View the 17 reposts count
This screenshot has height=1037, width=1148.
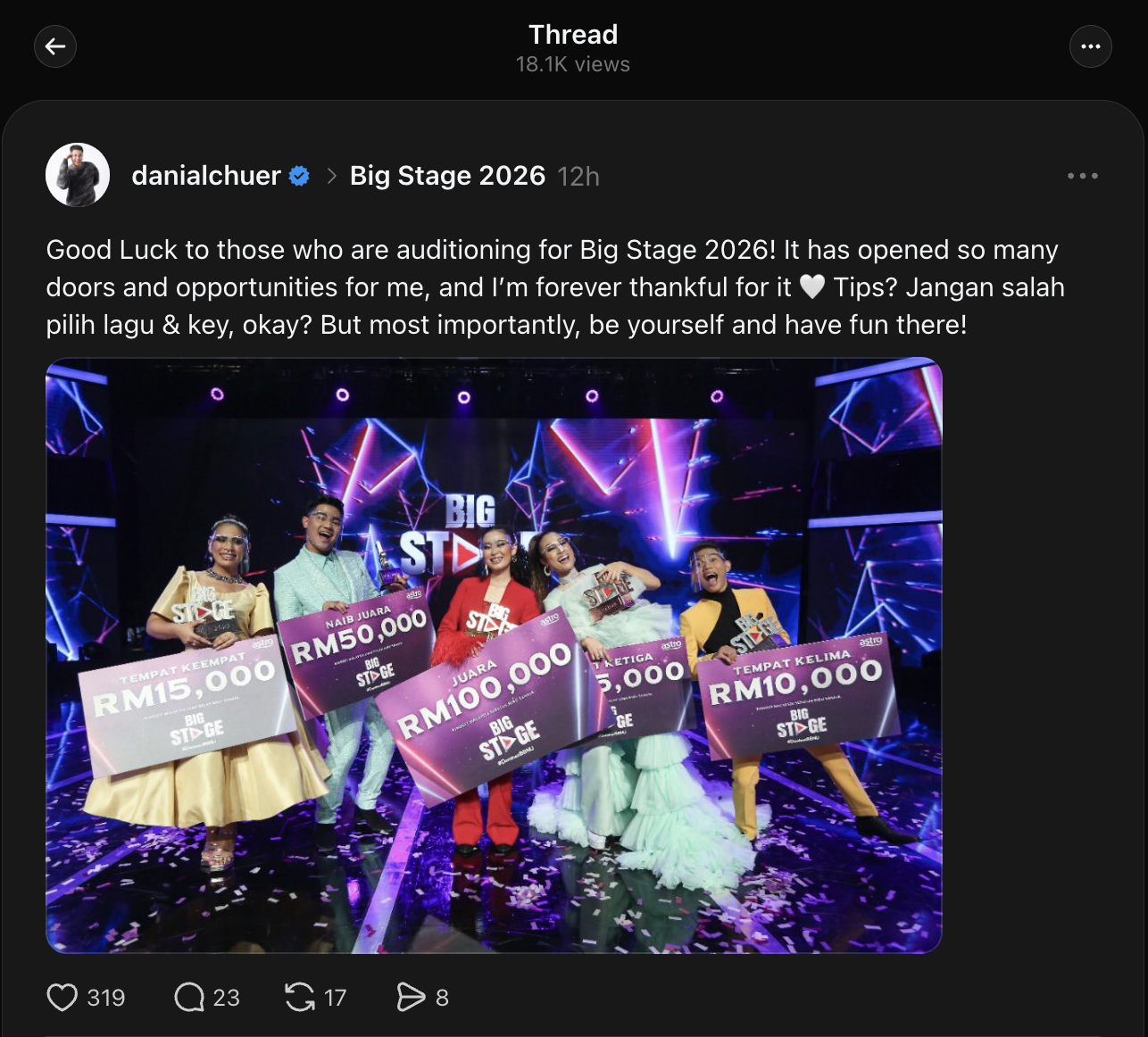(x=335, y=998)
